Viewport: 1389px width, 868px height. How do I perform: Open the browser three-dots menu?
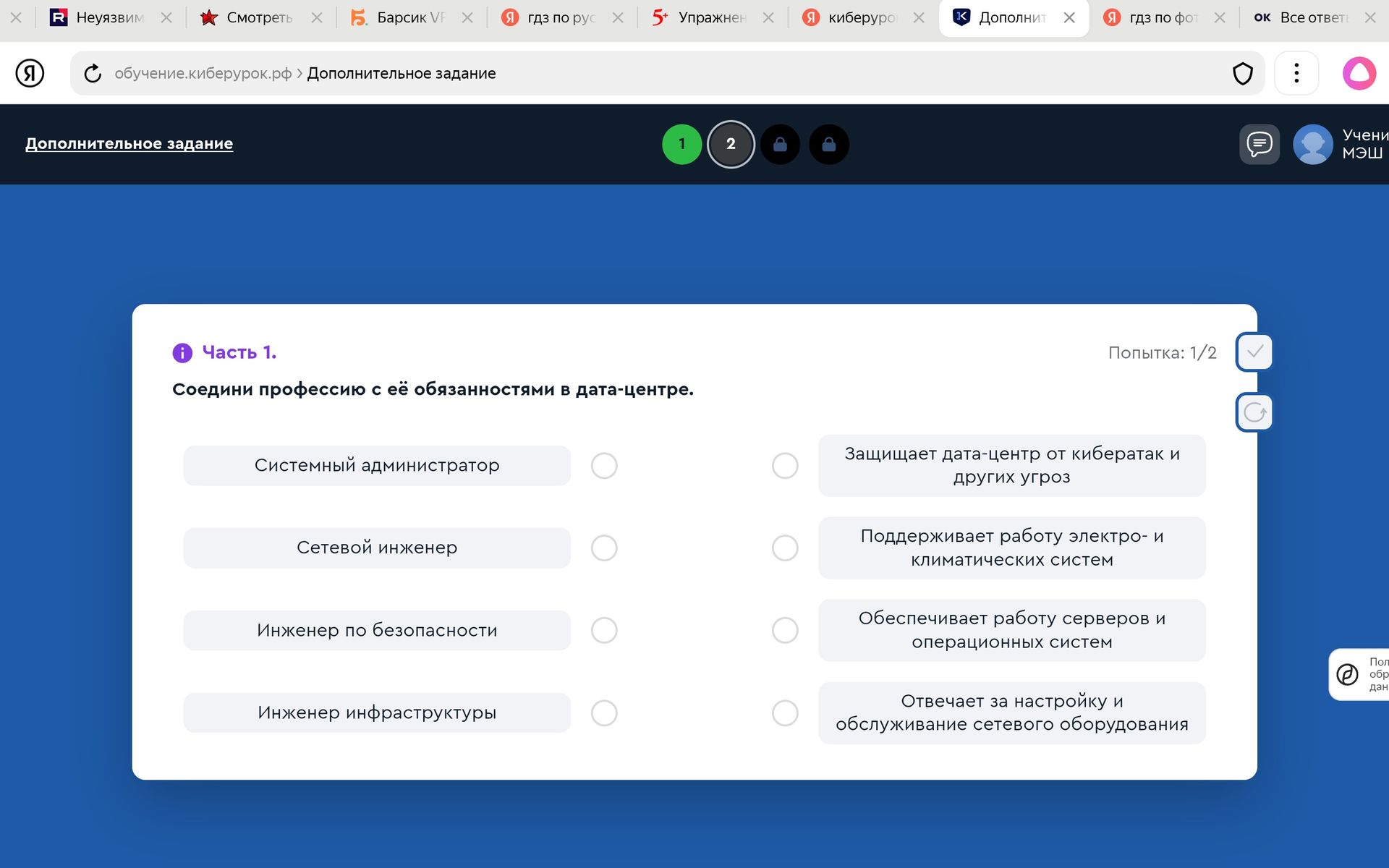point(1296,73)
